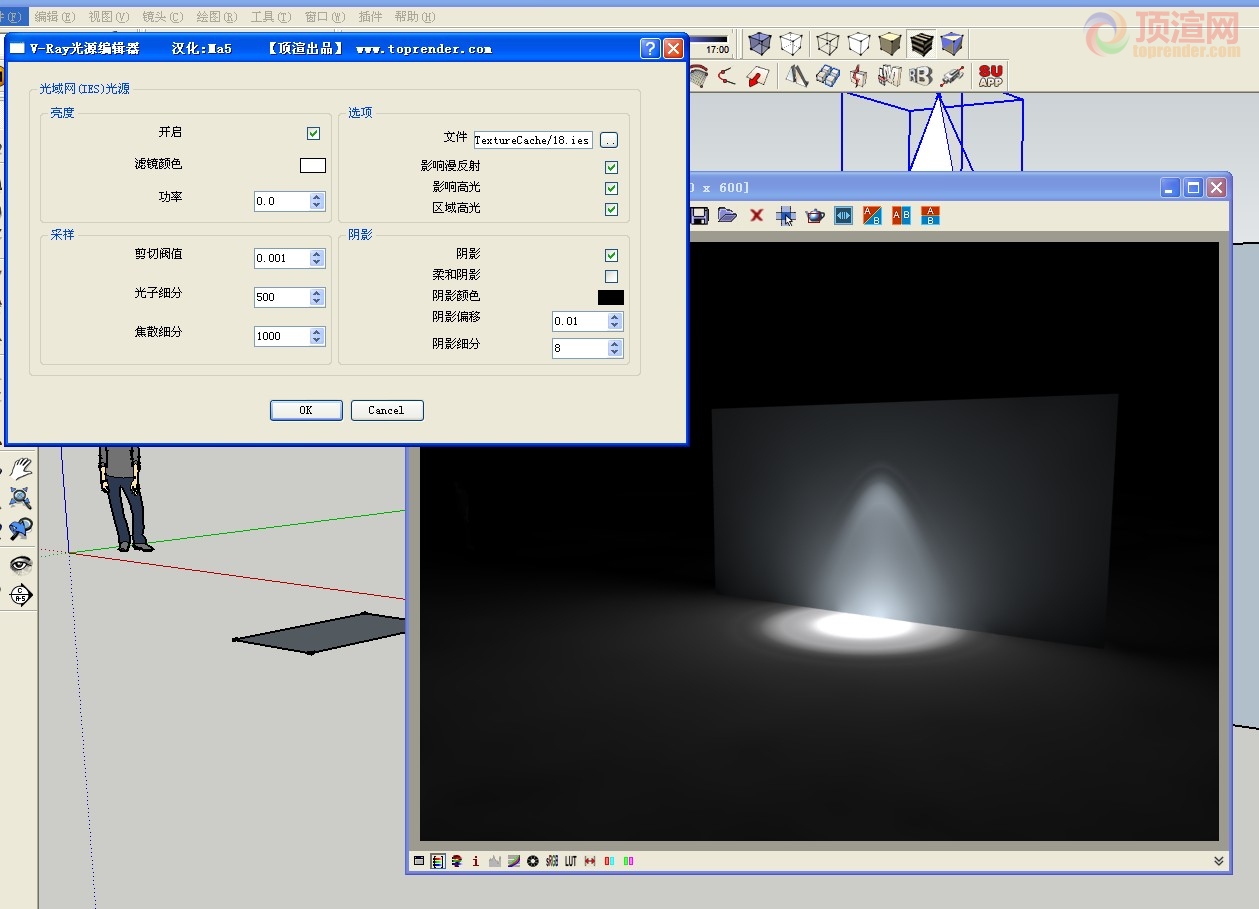
Task: Expand the frame buffer bottom-right chevron
Action: (1219, 861)
